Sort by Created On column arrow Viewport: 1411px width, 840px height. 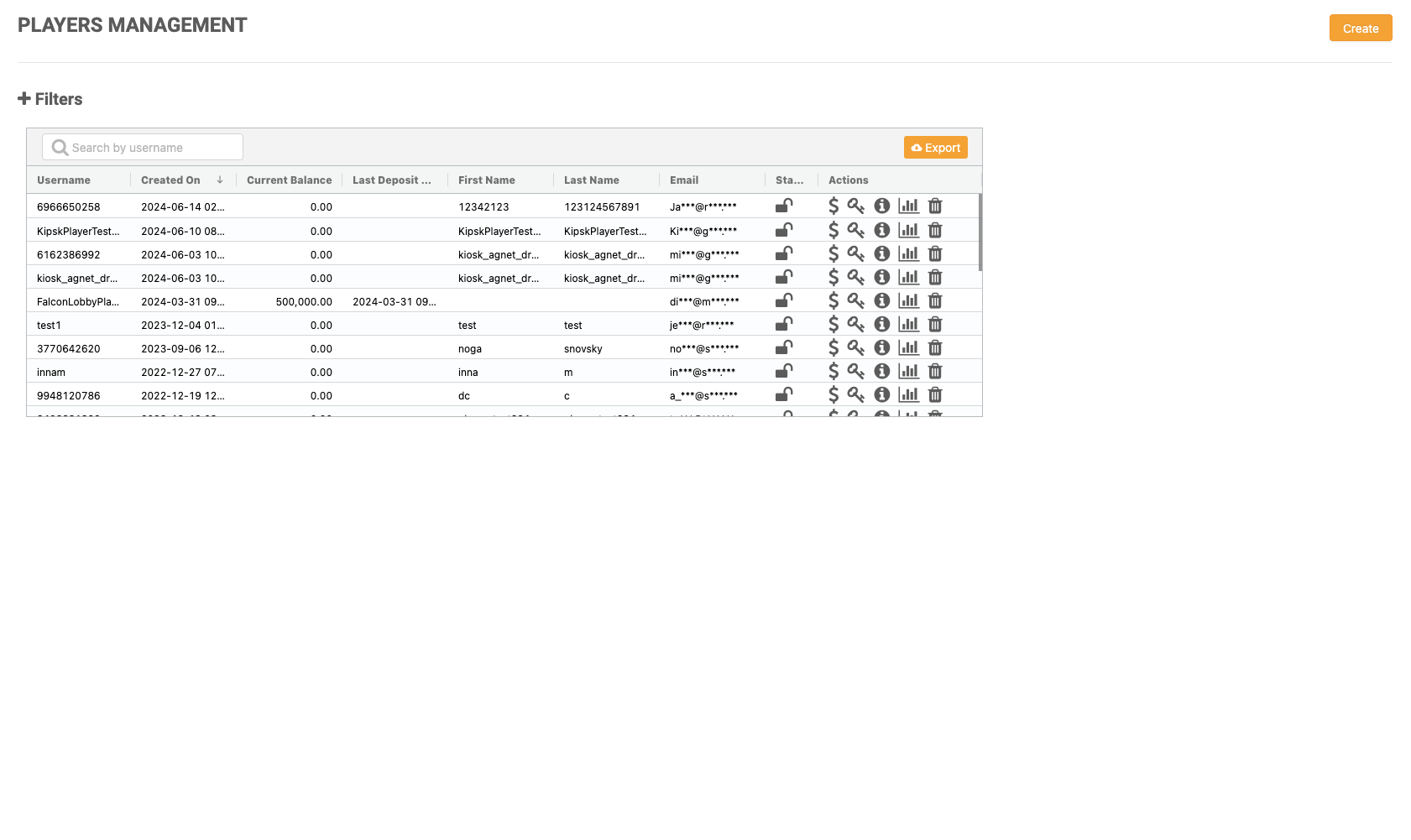[220, 180]
